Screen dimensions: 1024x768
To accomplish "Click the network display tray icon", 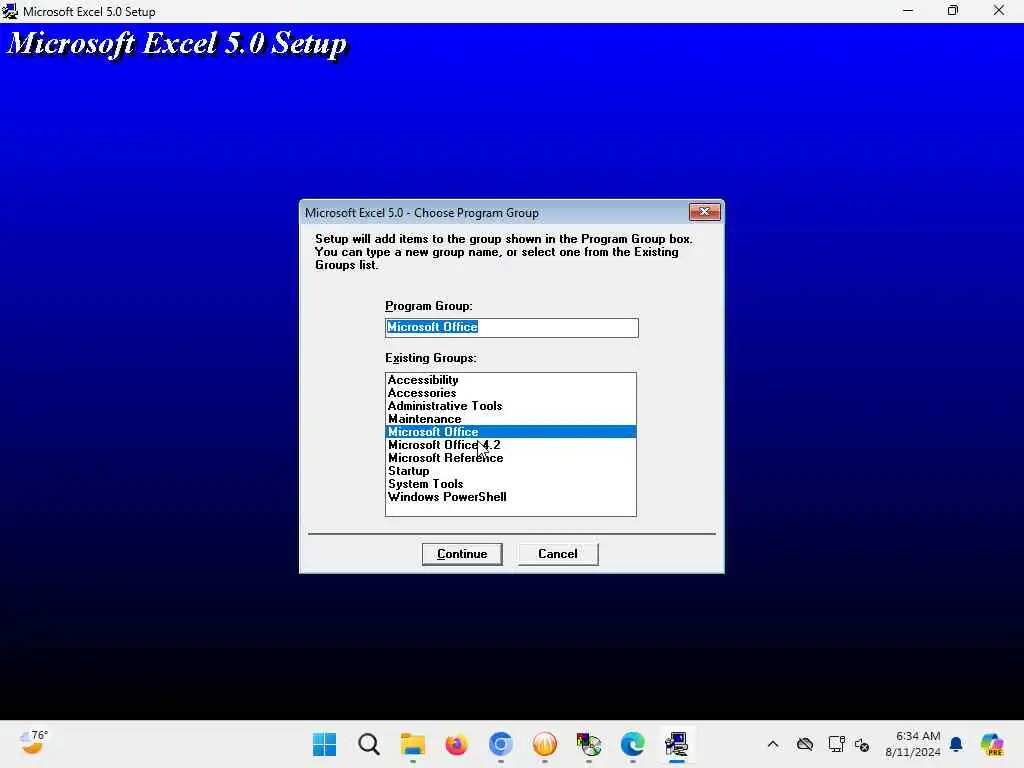I will 836,744.
